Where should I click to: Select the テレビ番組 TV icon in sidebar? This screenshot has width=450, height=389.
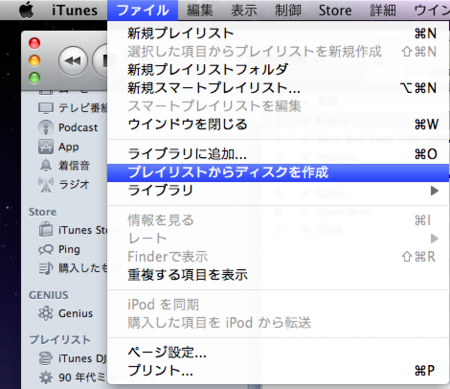pos(46,108)
